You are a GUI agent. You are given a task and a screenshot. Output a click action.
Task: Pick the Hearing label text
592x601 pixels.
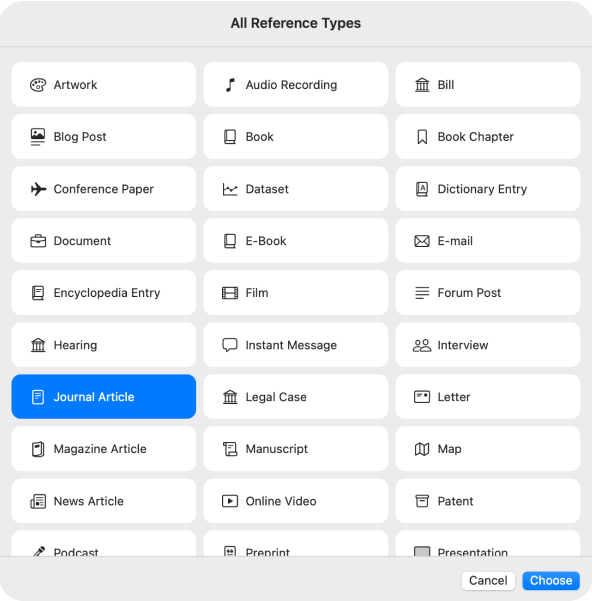pos(75,345)
